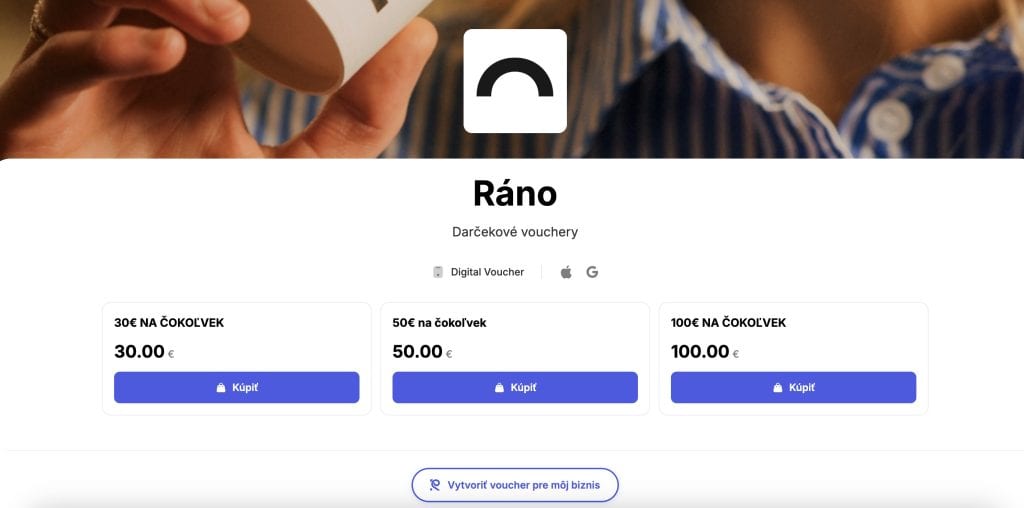The image size is (1024, 508).
Task: Click the bag icon in the 100€ Kúpiť button
Action: tap(777, 387)
